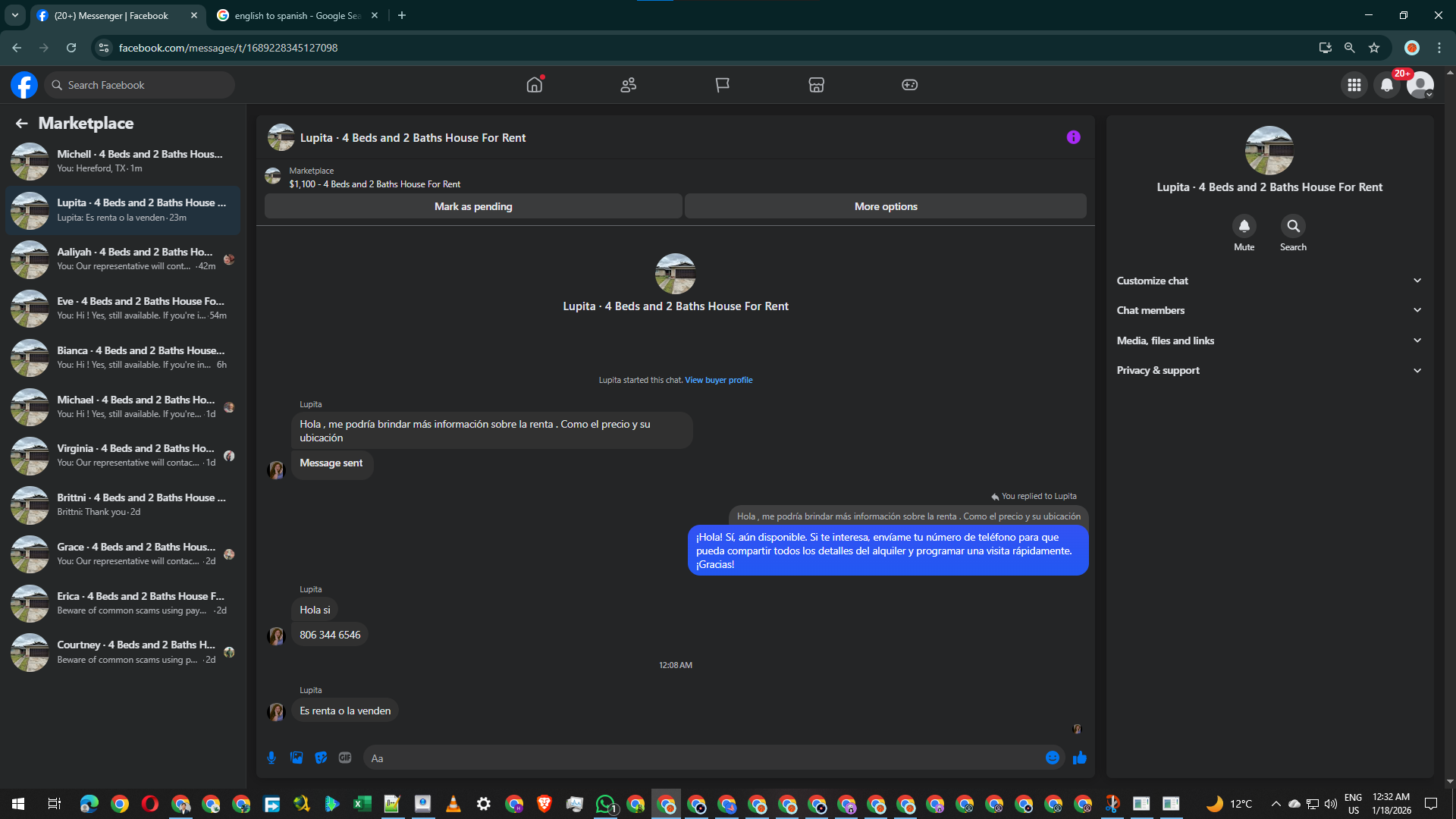Open the Facebook Marketplace icon in top navigation
The image size is (1456, 819).
[816, 85]
